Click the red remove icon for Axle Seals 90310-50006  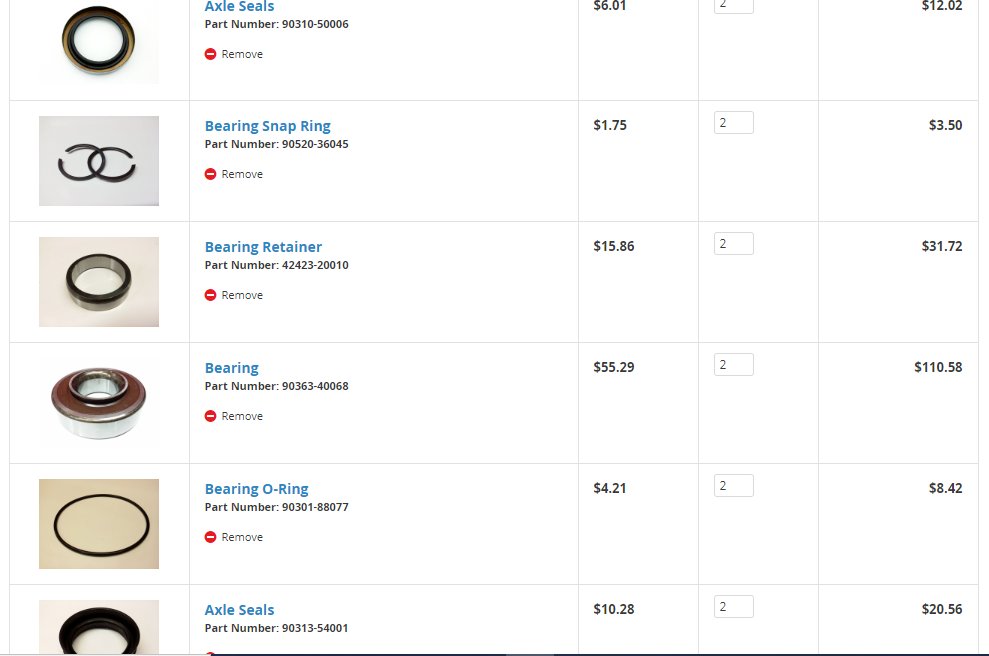[210, 54]
